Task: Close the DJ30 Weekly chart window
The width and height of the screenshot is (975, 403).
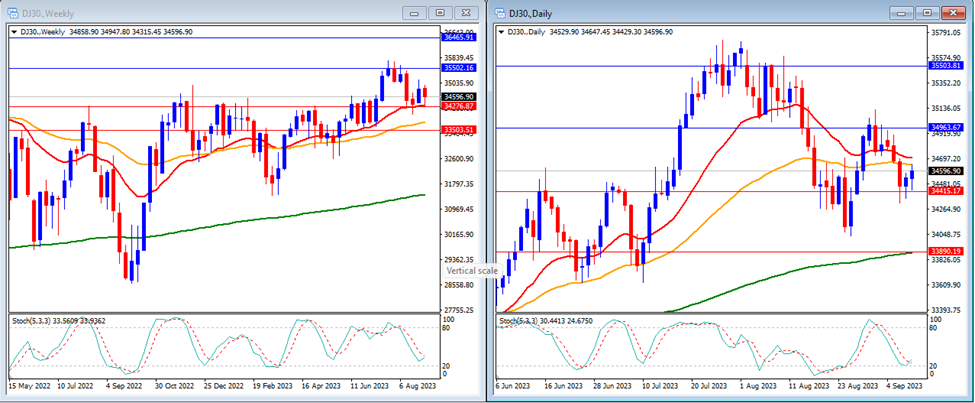Action: pos(466,12)
